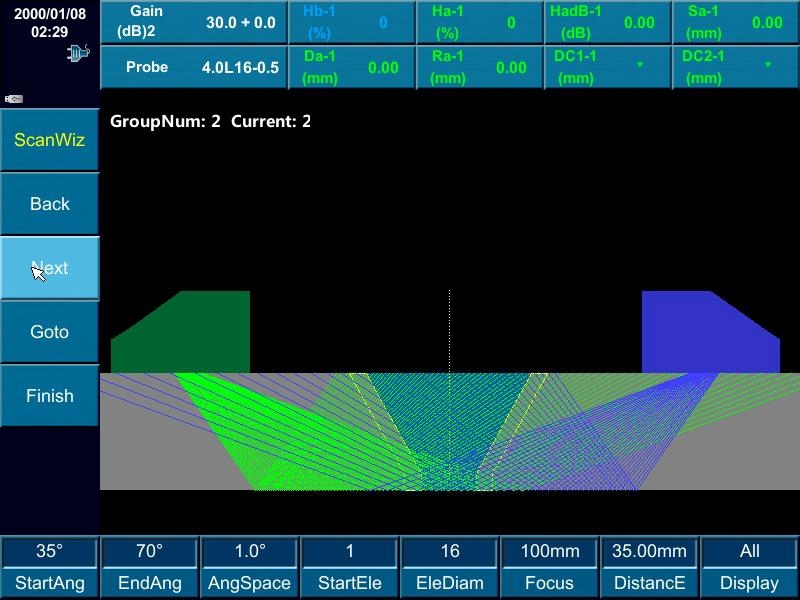Click the small USB storage icon

(13, 99)
